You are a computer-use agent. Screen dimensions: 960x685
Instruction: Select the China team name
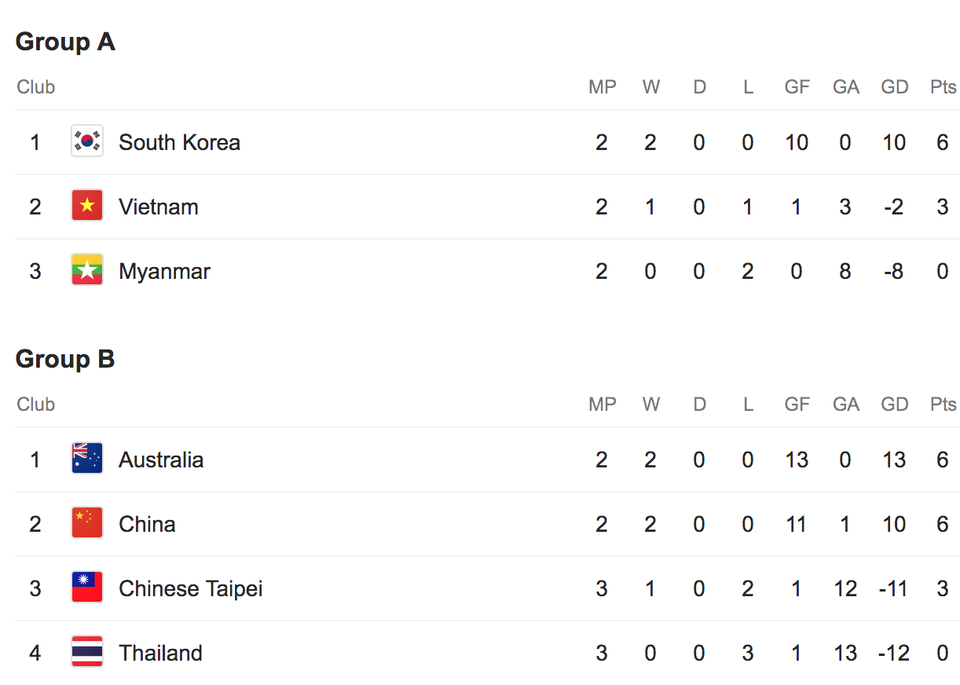coord(147,524)
